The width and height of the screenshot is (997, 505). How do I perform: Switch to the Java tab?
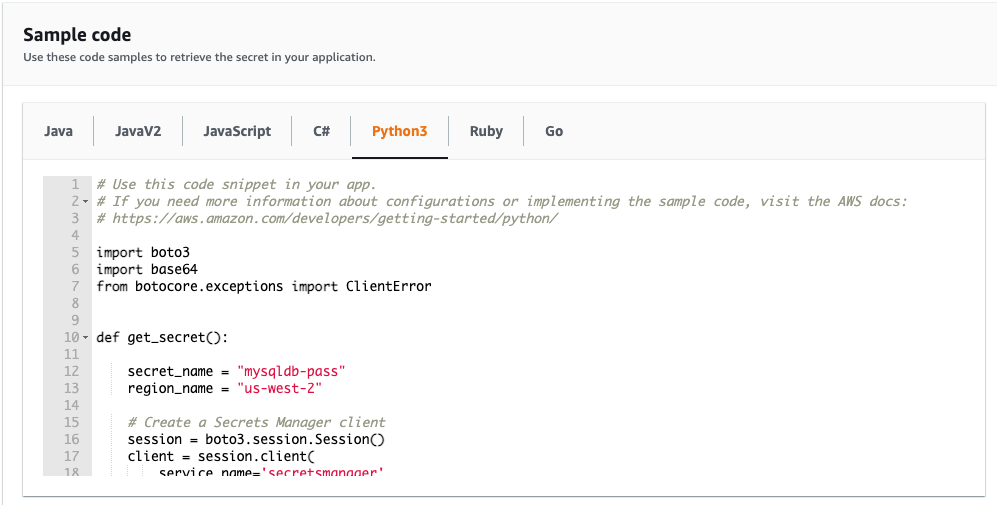click(x=58, y=131)
